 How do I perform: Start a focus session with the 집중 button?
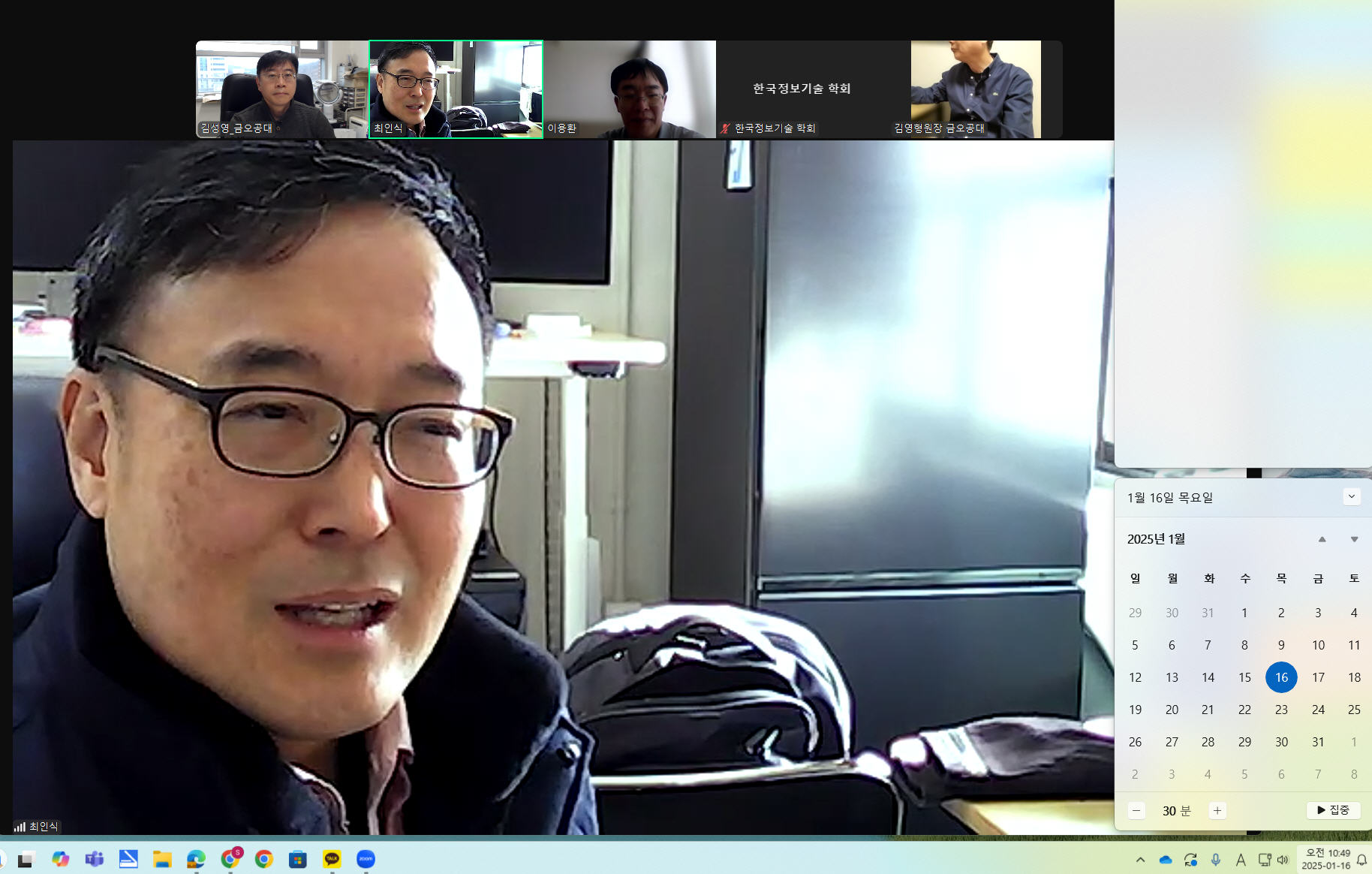[x=1333, y=810]
